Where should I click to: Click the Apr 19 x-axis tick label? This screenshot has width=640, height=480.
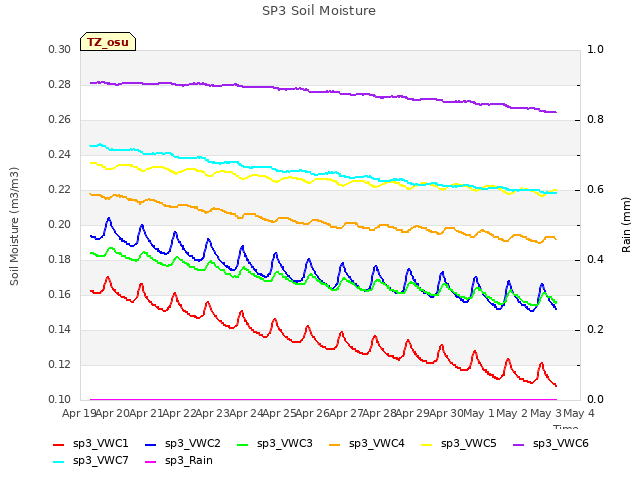tap(79, 413)
